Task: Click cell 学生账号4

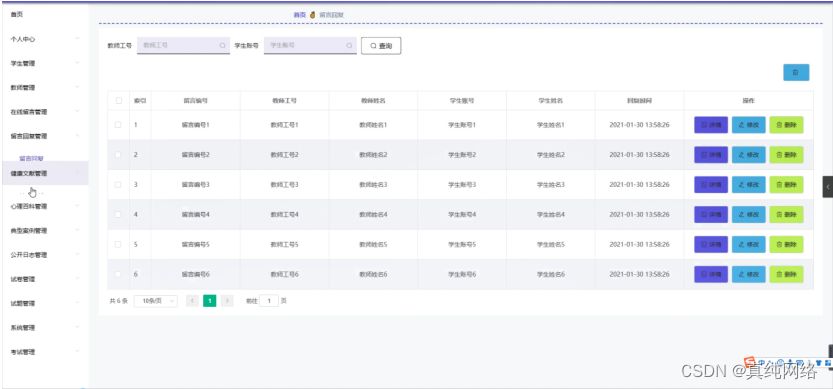Action: 462,215
